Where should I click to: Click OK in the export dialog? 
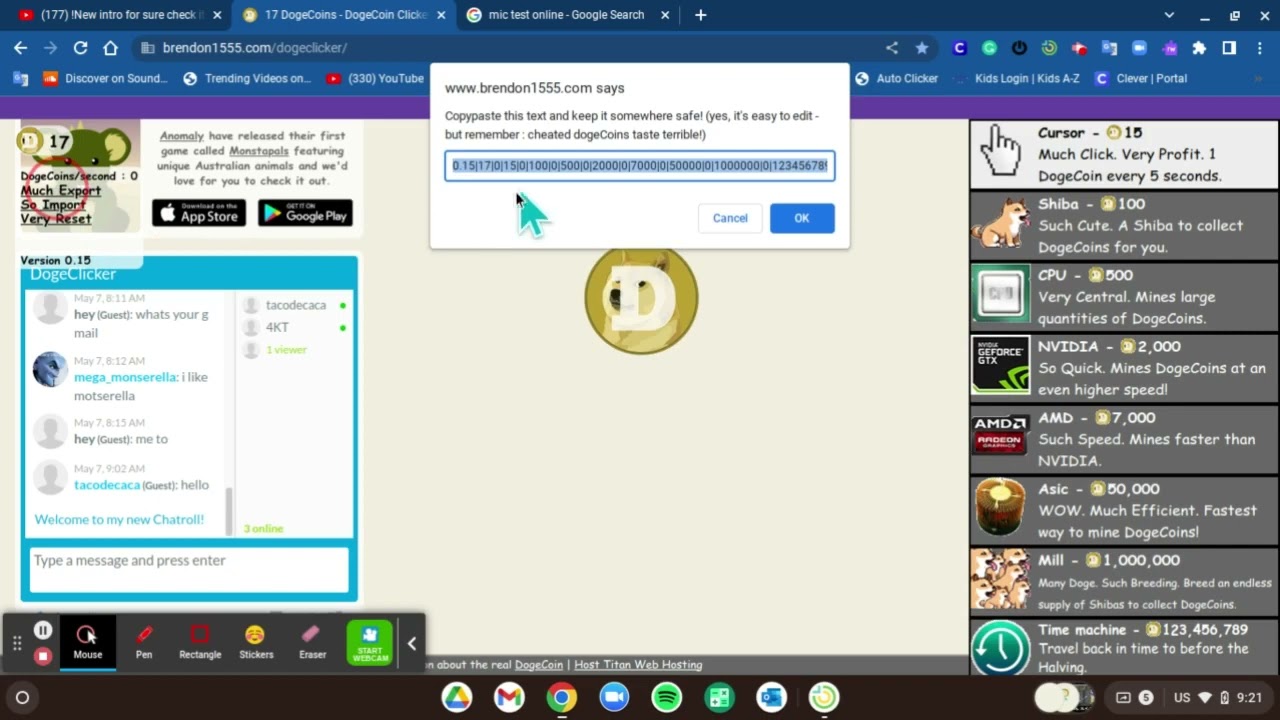click(802, 218)
